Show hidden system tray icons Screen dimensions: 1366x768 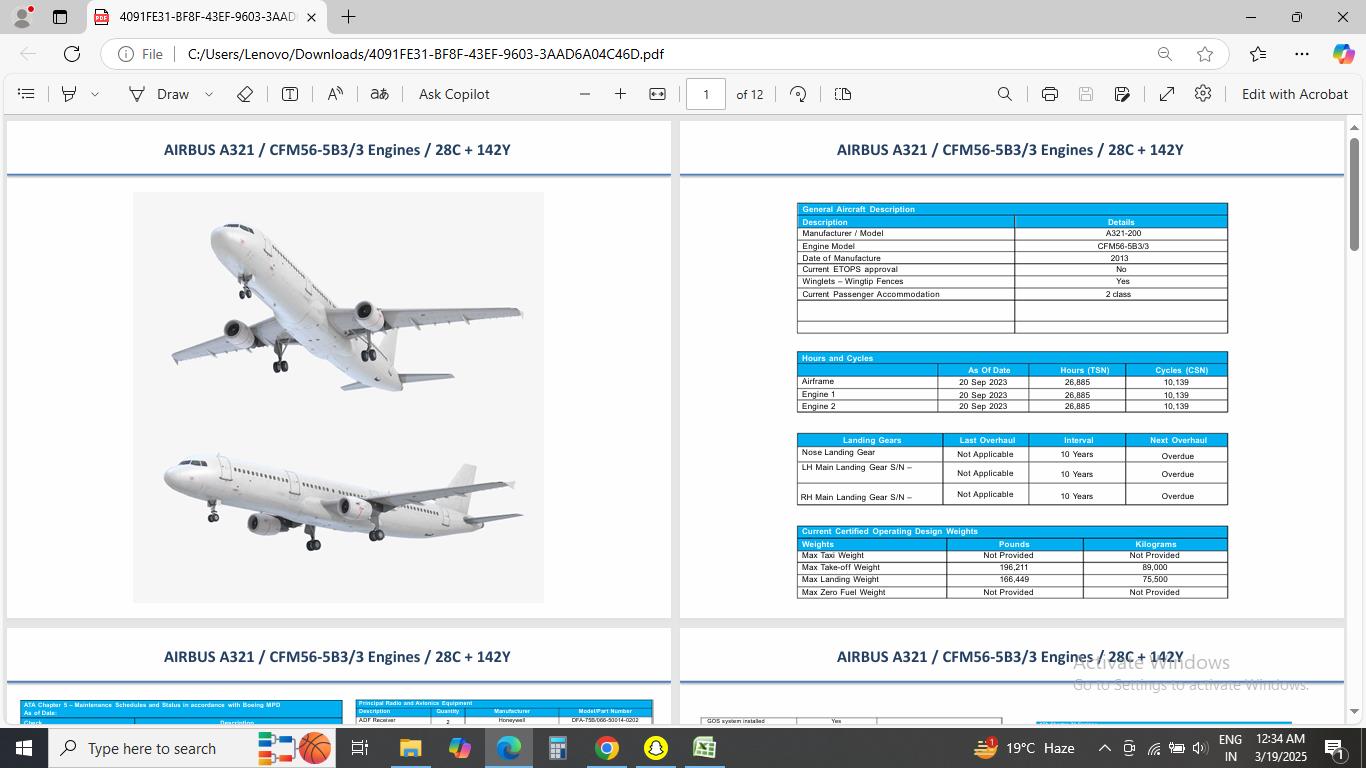(x=1104, y=748)
